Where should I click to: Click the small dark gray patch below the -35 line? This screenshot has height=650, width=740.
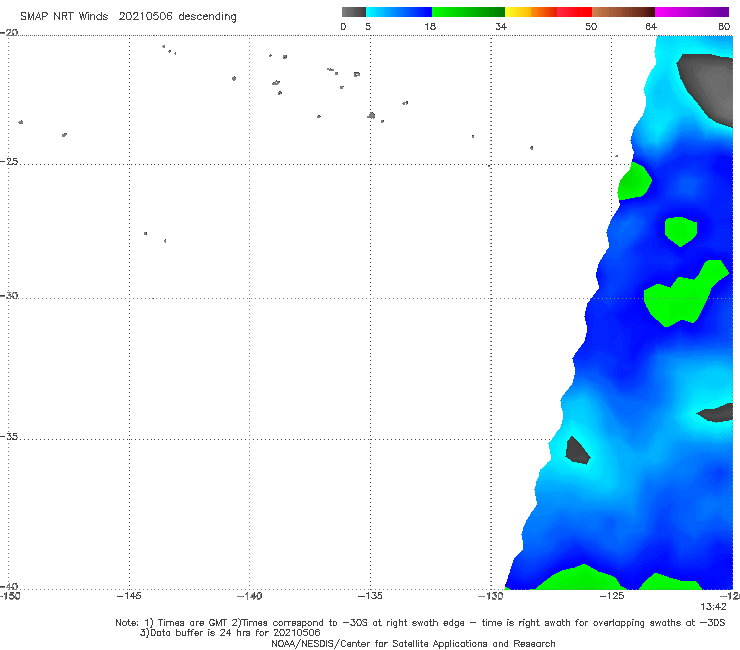pos(577,451)
